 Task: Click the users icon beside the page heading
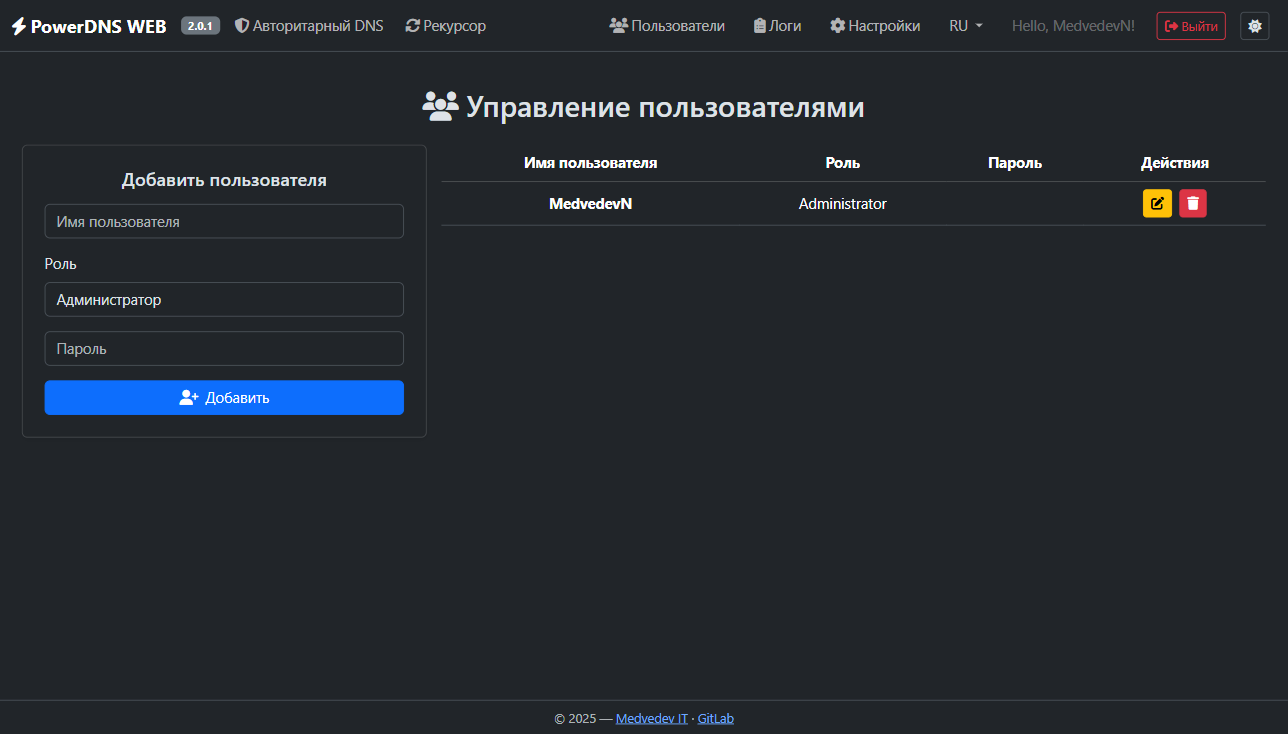[x=440, y=106]
